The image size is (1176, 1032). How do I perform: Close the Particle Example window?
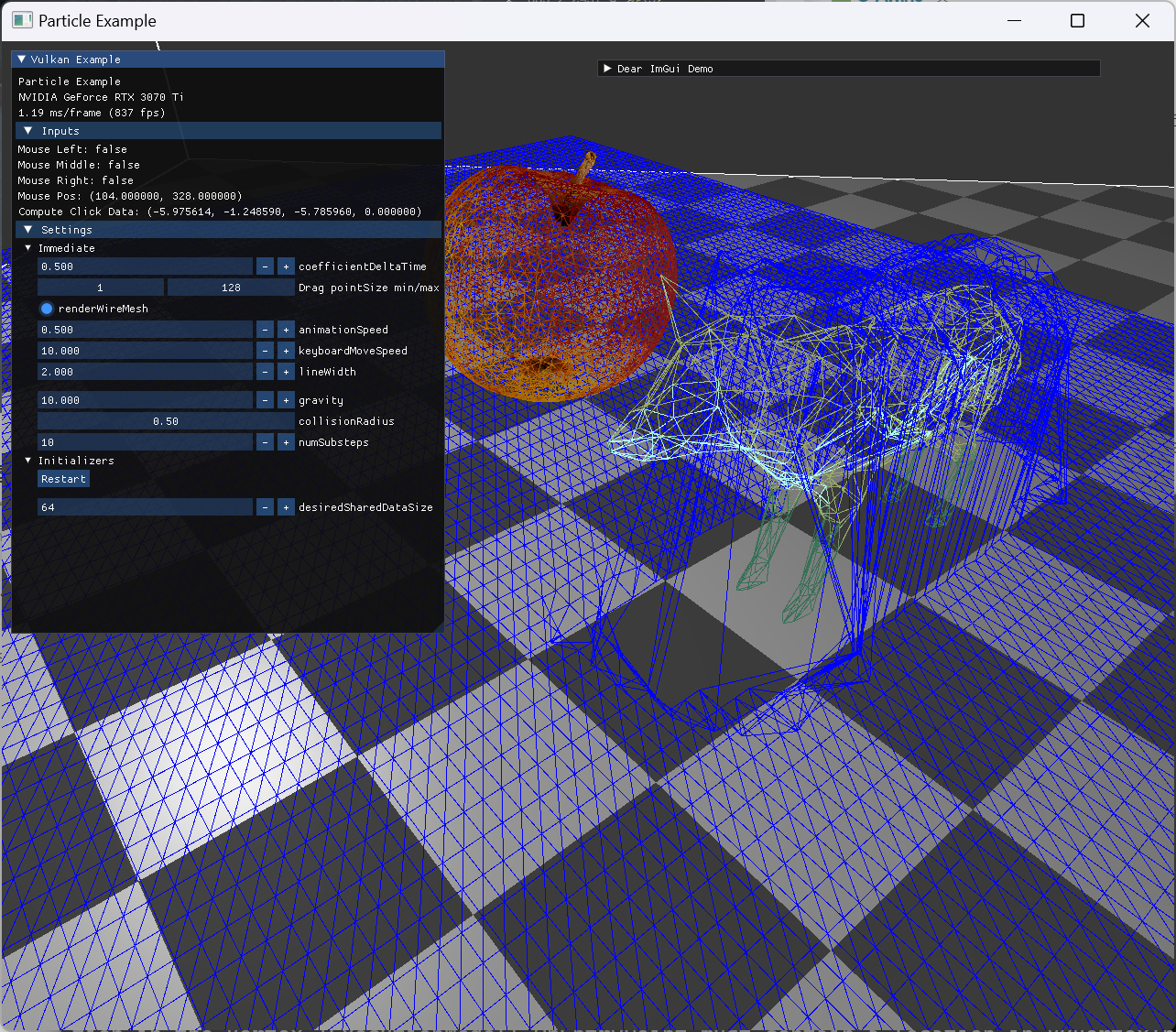[x=1142, y=20]
